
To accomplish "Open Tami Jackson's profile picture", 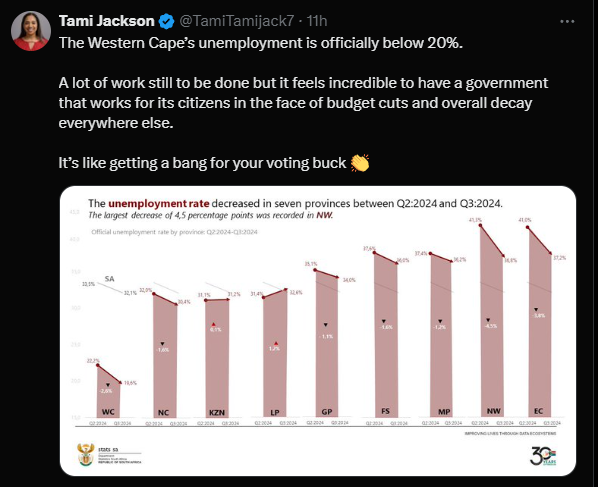I will coord(31,31).
